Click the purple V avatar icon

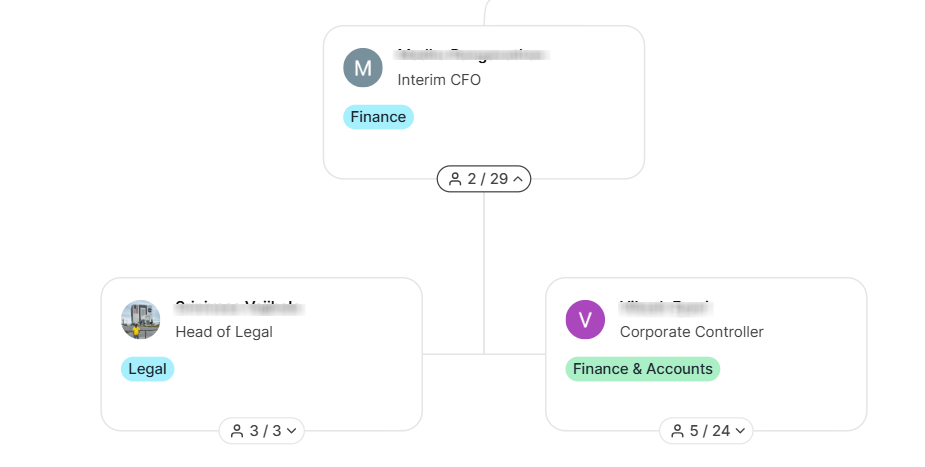pos(585,320)
